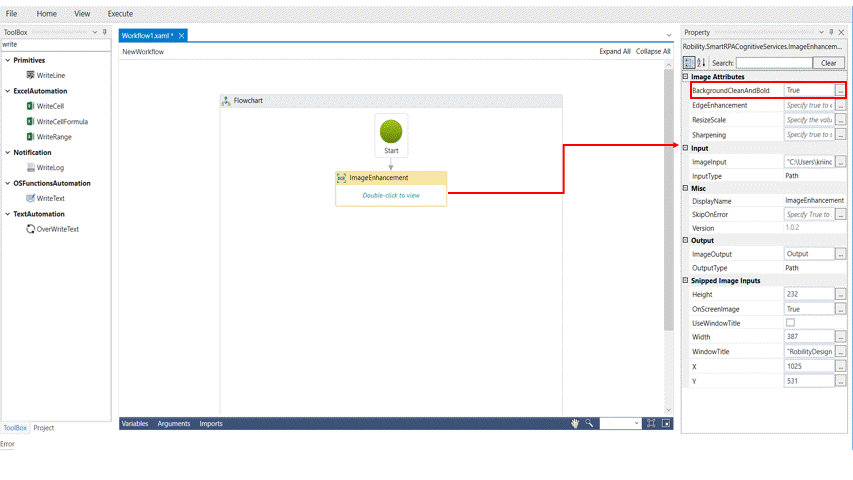Click the toolbox search field containing 'write'
This screenshot has width=853, height=480.
(x=55, y=44)
